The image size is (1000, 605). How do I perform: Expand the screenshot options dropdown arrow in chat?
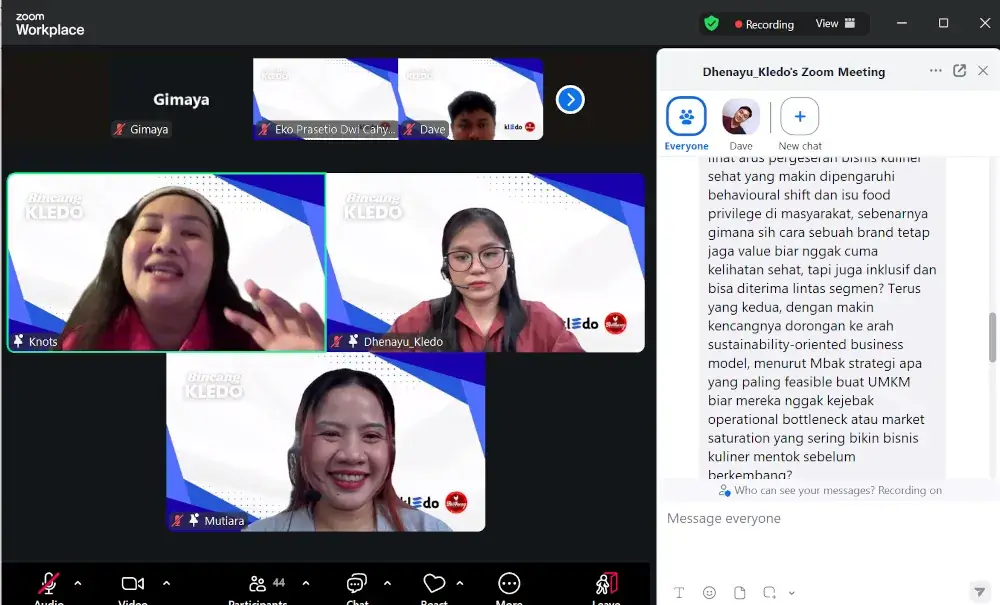[x=791, y=593]
